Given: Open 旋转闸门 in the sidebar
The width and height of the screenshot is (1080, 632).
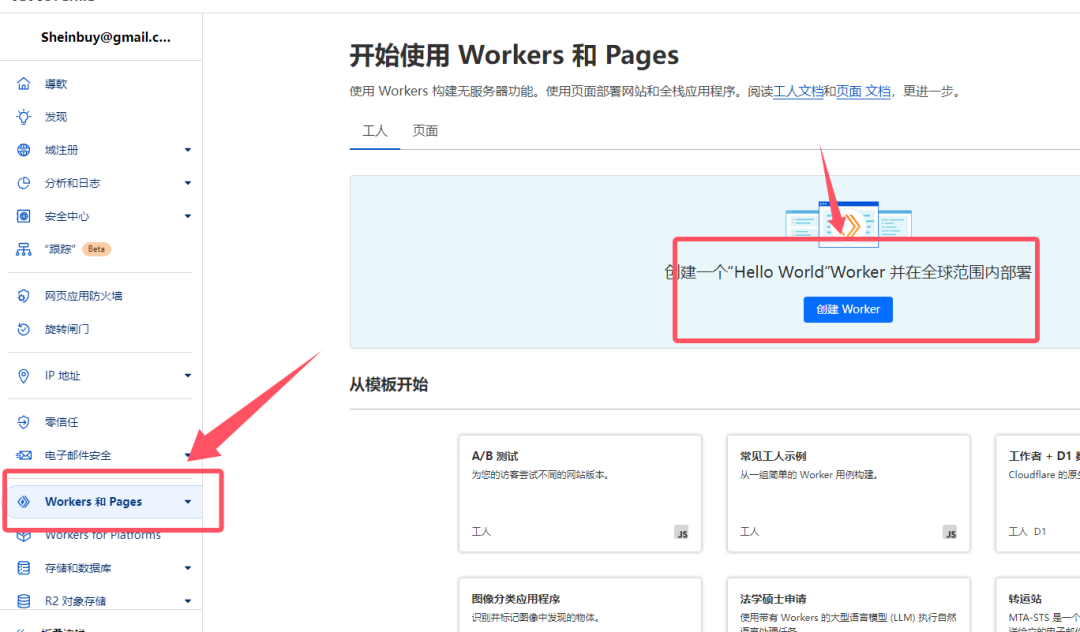Looking at the screenshot, I should (x=67, y=329).
